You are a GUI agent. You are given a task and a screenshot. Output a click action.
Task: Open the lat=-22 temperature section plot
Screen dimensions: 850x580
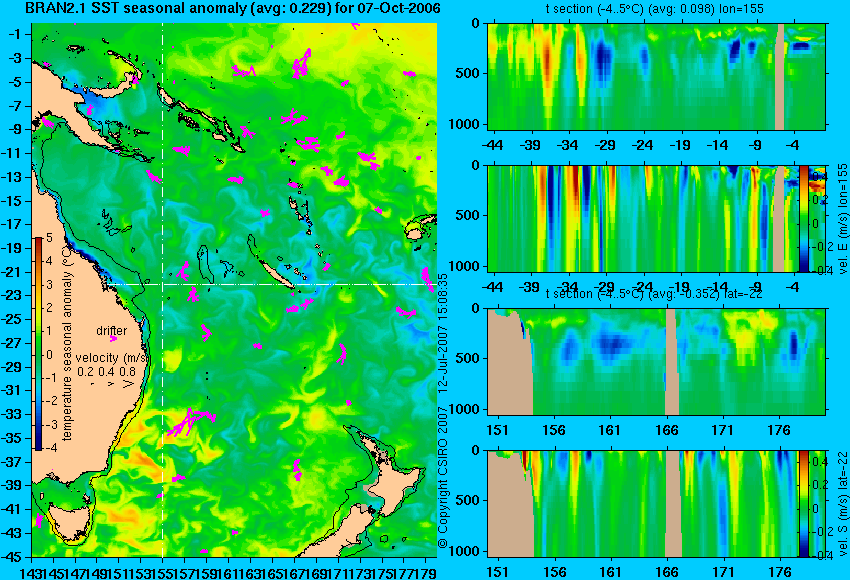pos(656,362)
